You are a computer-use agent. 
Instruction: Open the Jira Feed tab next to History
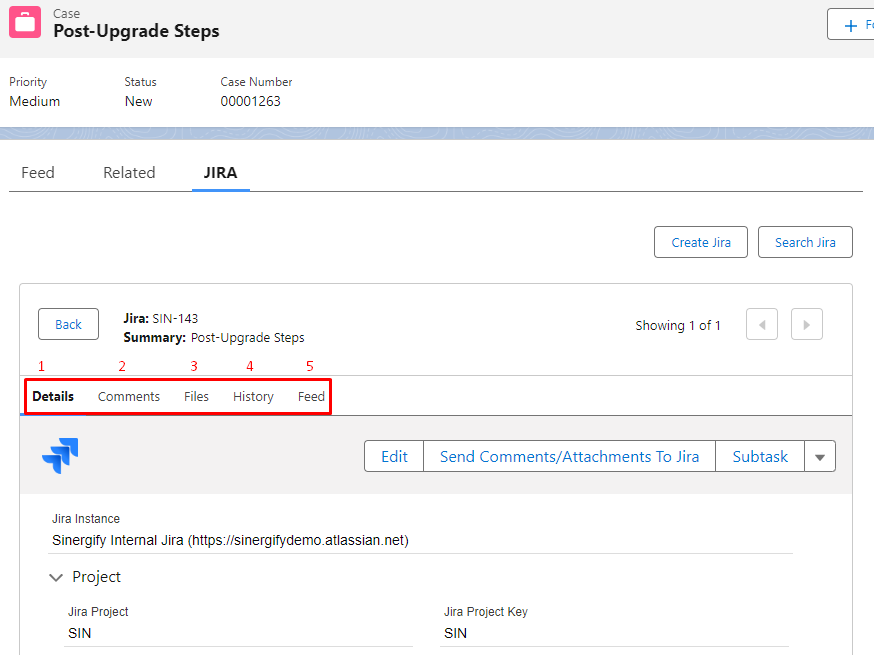coord(311,396)
